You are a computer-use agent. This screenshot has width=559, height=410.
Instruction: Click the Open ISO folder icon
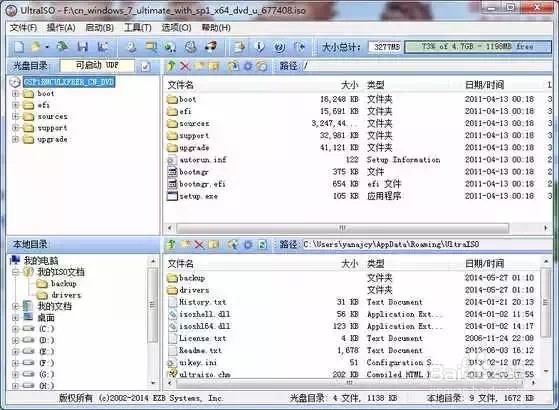coord(36,47)
